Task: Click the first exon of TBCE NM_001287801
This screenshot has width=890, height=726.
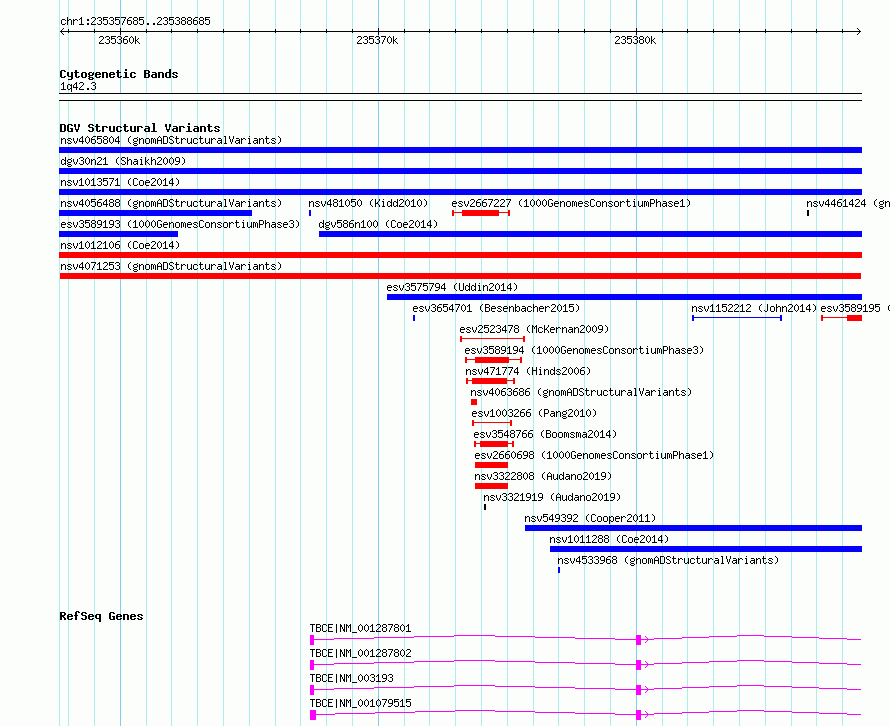Action: 312,640
